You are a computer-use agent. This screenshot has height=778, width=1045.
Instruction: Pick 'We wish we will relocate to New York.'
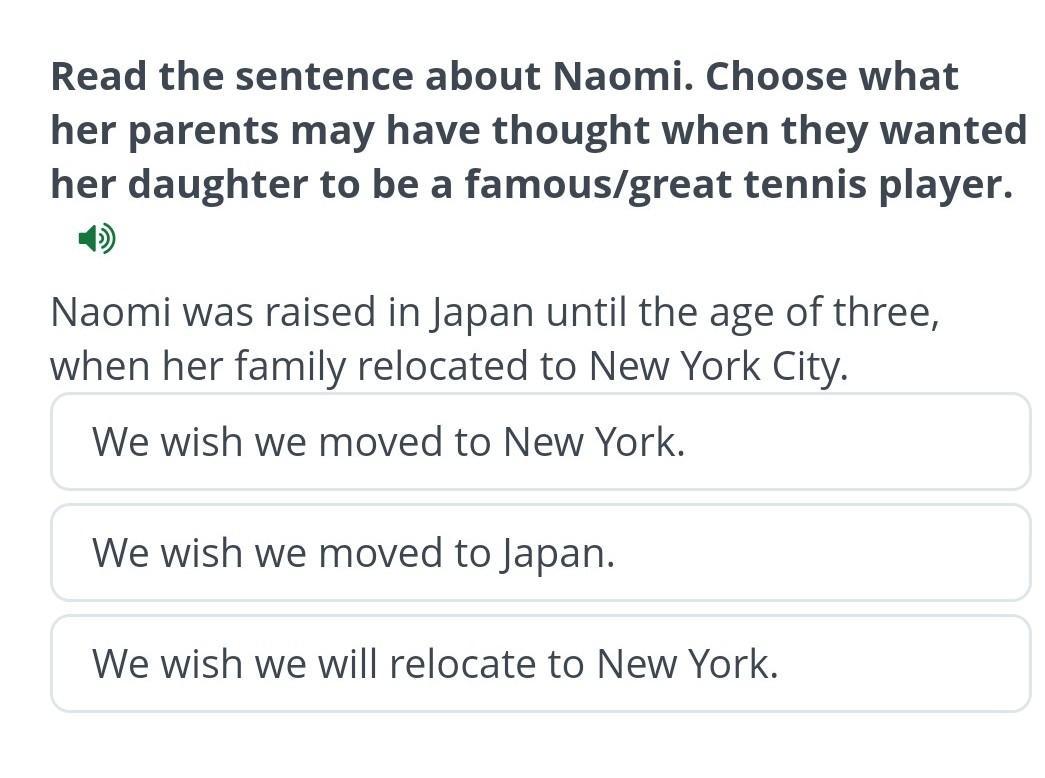[x=540, y=663]
